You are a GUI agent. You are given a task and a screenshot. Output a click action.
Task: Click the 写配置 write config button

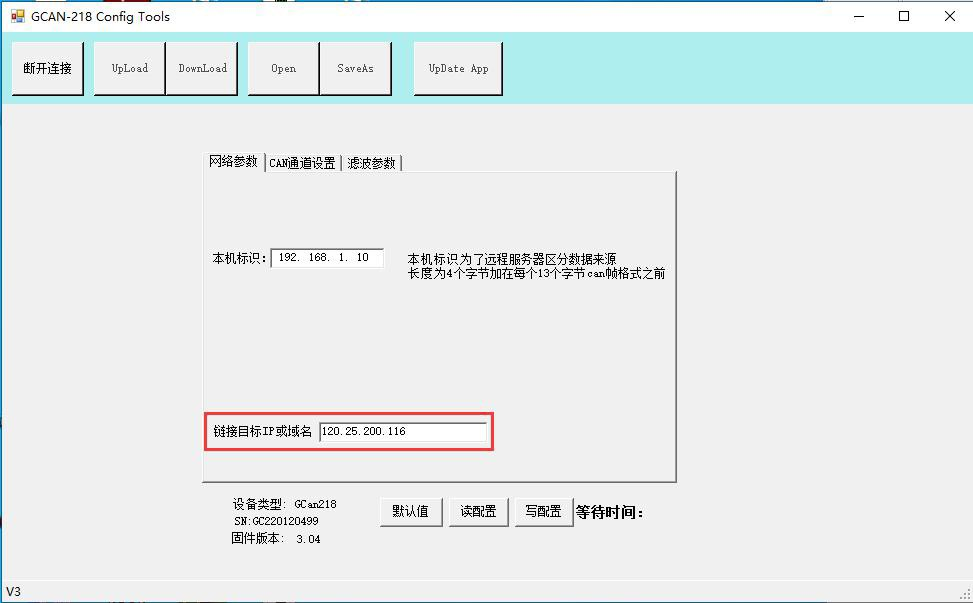click(543, 511)
